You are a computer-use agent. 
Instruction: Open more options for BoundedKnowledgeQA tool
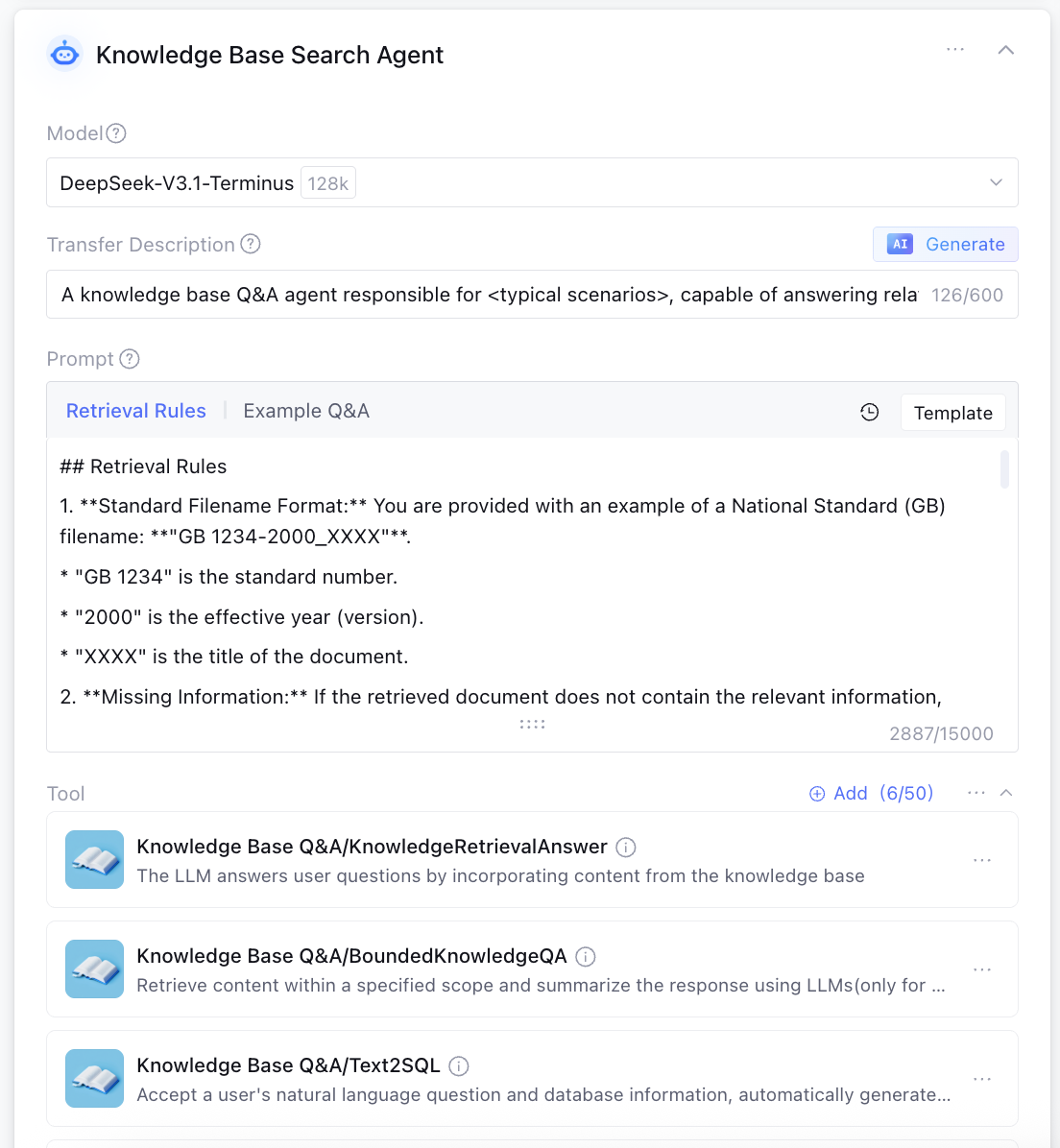982,969
